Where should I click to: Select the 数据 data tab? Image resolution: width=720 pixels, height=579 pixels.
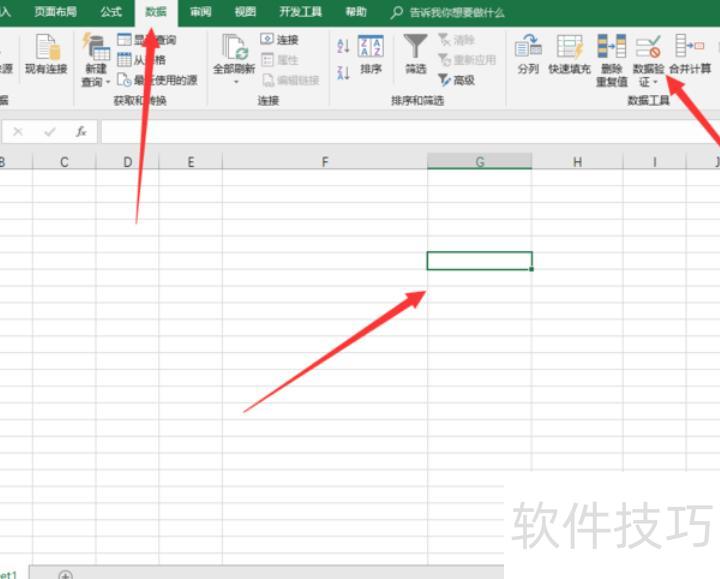click(x=156, y=12)
